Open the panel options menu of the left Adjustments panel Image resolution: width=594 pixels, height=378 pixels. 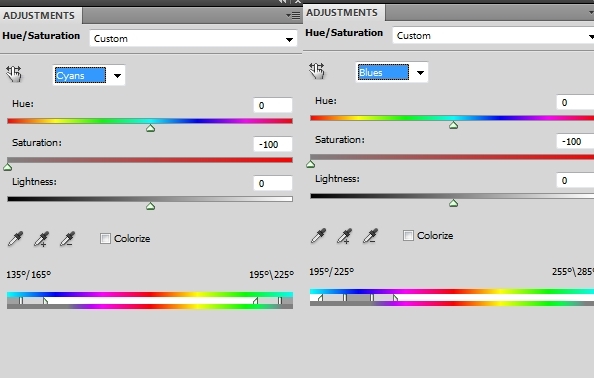[293, 16]
